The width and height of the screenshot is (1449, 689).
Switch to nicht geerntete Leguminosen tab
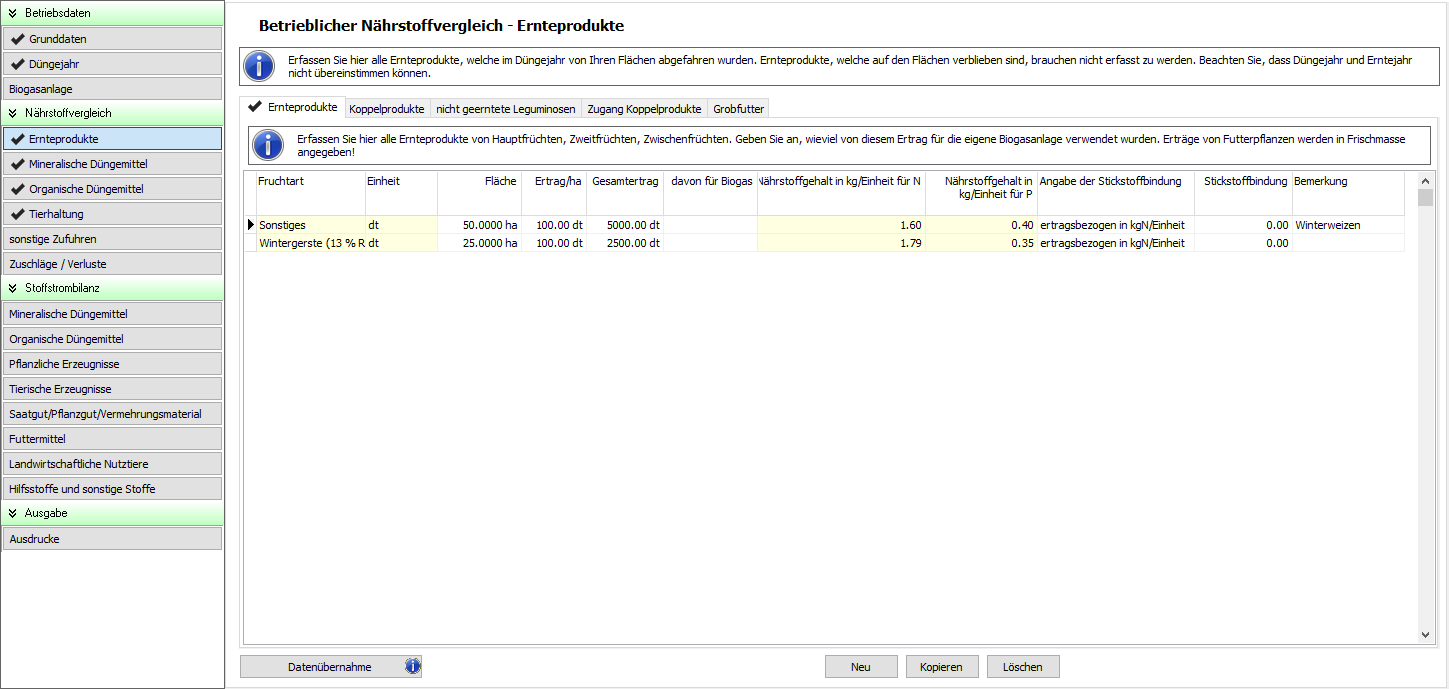(x=505, y=109)
